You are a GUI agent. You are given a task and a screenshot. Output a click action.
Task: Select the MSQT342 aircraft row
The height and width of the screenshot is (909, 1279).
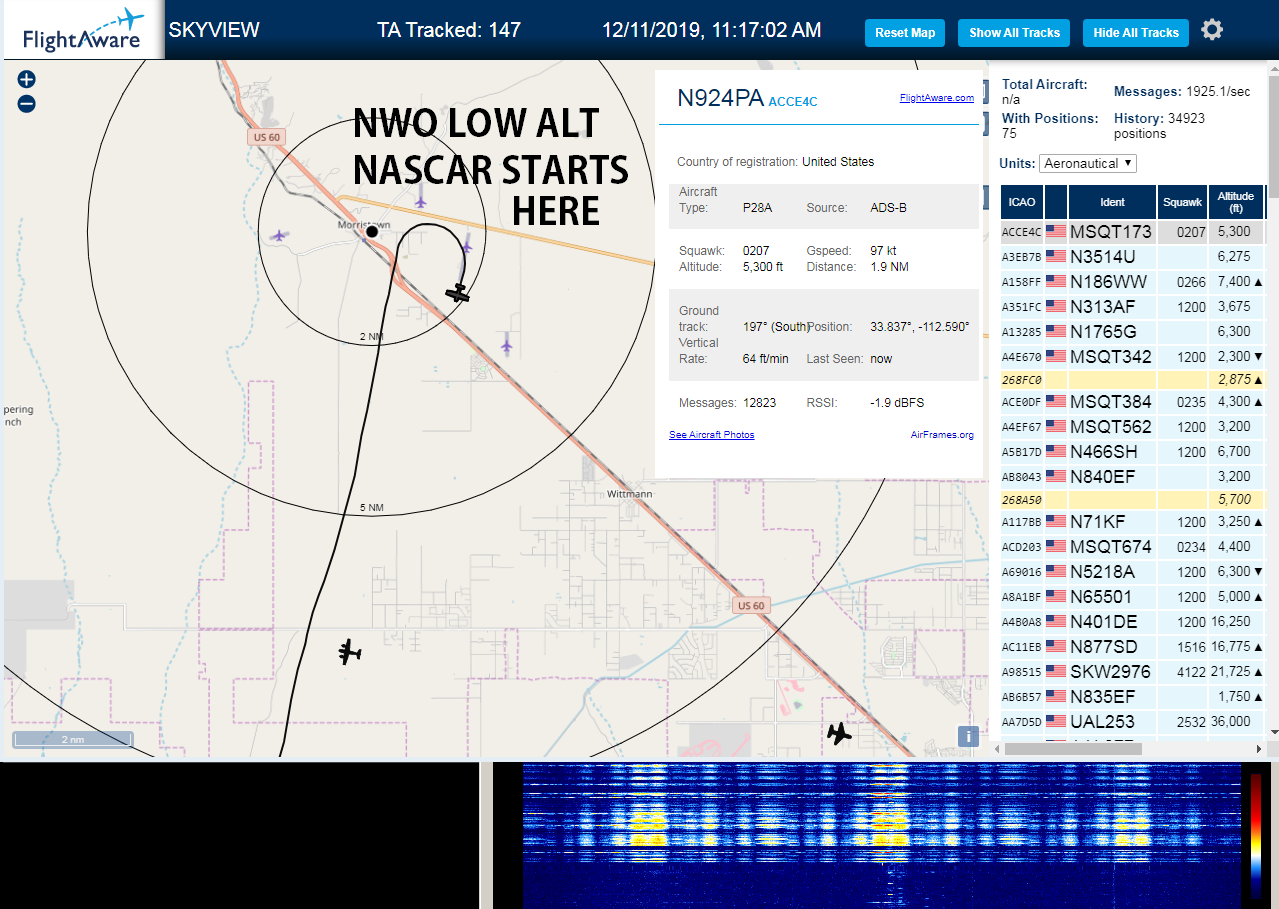(1132, 357)
